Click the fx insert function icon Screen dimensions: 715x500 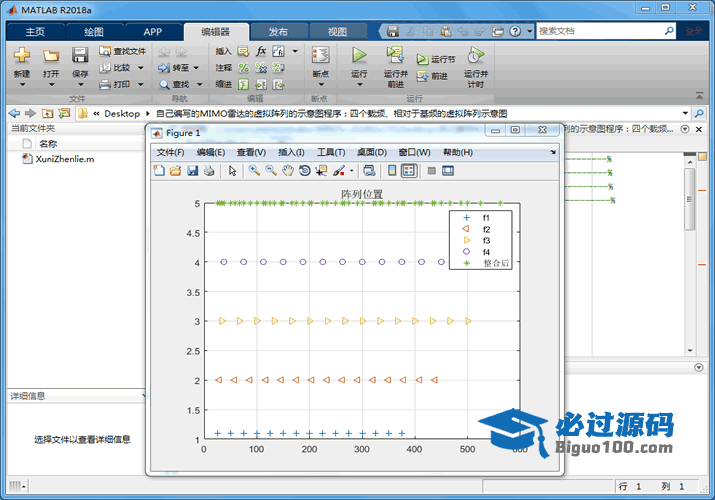pyautogui.click(x=261, y=51)
